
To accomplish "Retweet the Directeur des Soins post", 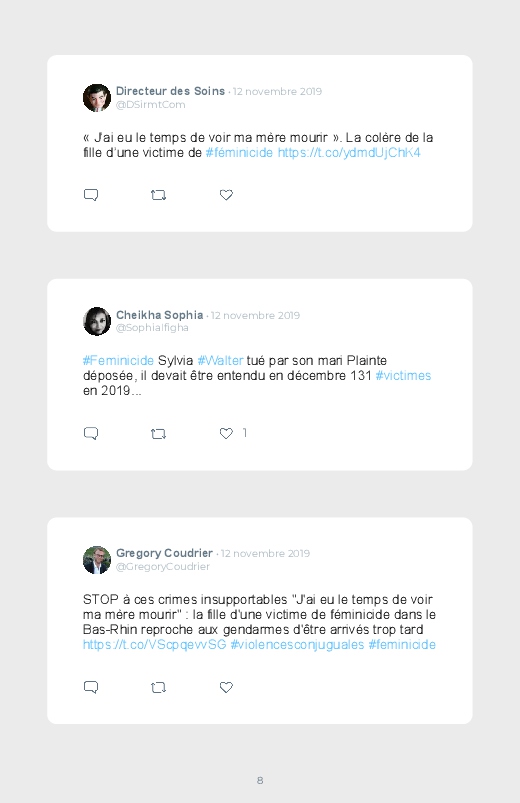I will click(158, 195).
